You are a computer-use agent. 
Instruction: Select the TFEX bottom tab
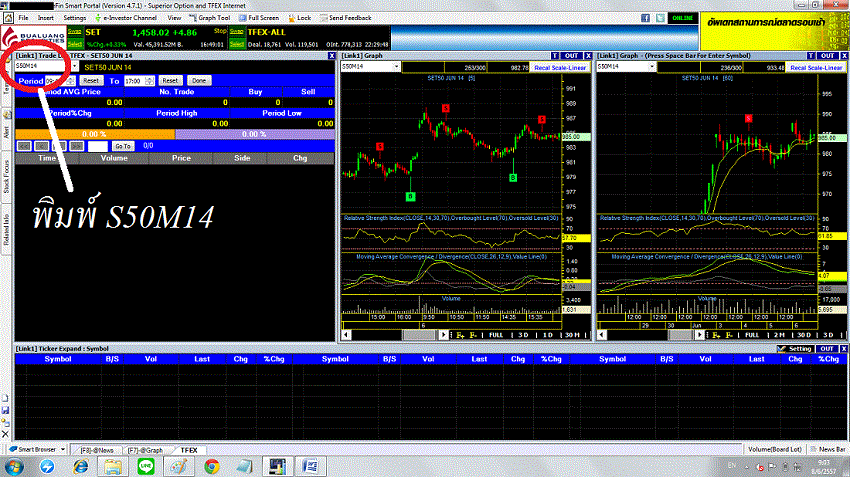point(189,450)
